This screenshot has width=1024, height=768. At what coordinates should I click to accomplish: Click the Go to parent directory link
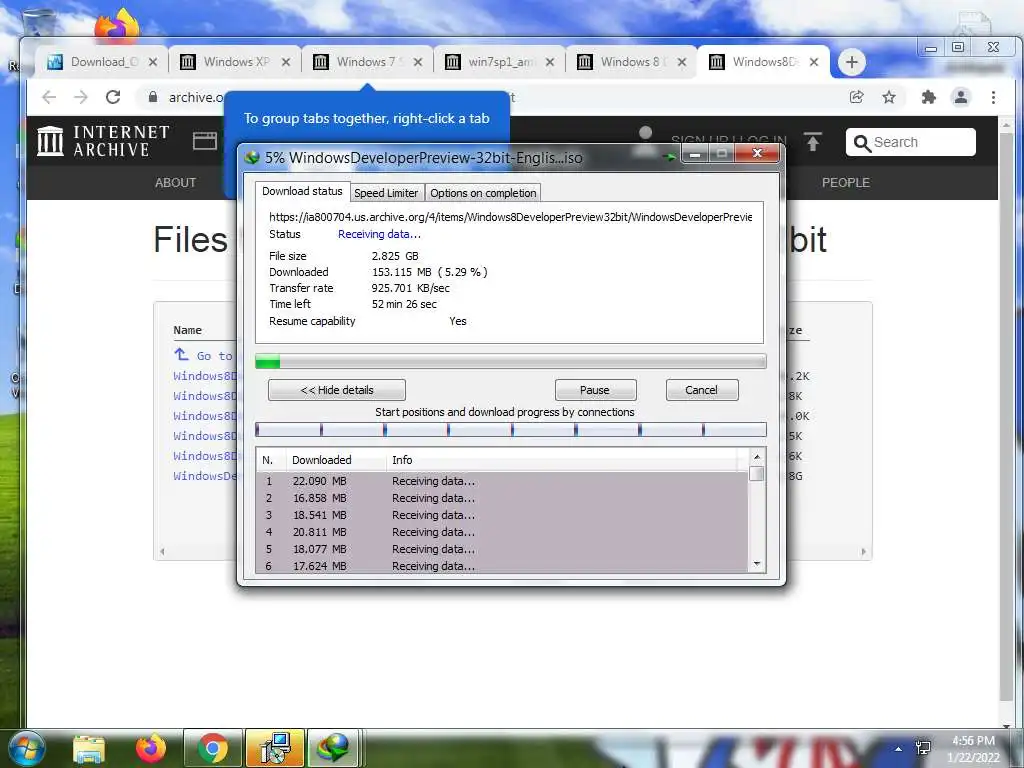click(x=203, y=355)
